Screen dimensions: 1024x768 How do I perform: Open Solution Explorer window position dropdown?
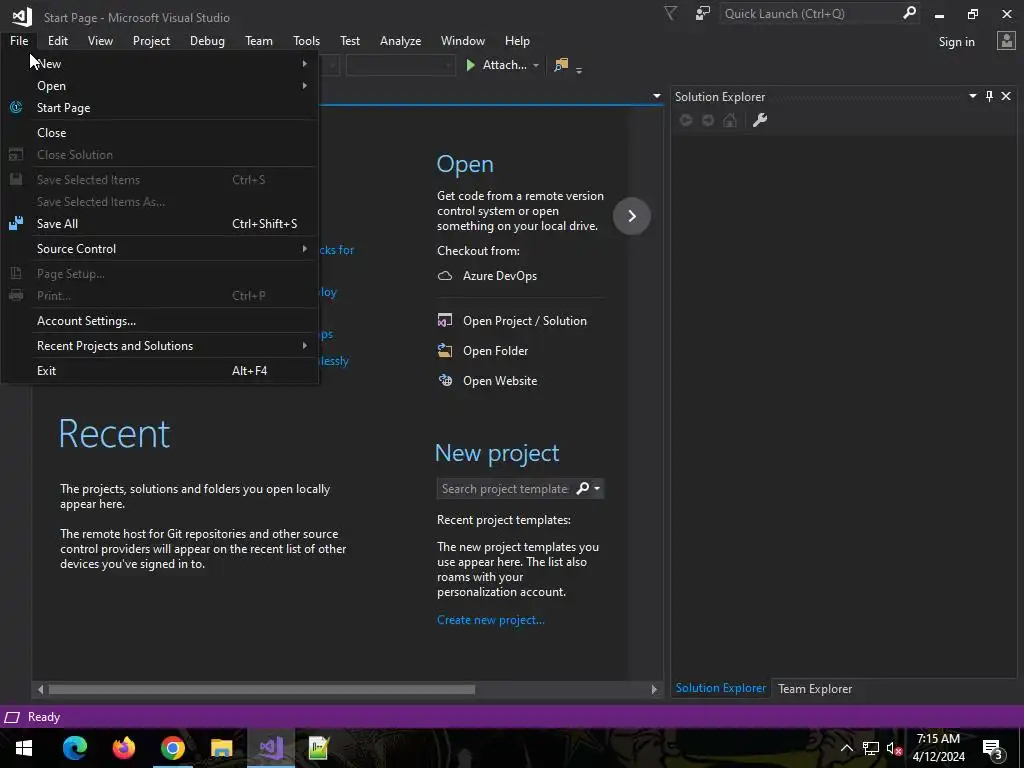972,97
